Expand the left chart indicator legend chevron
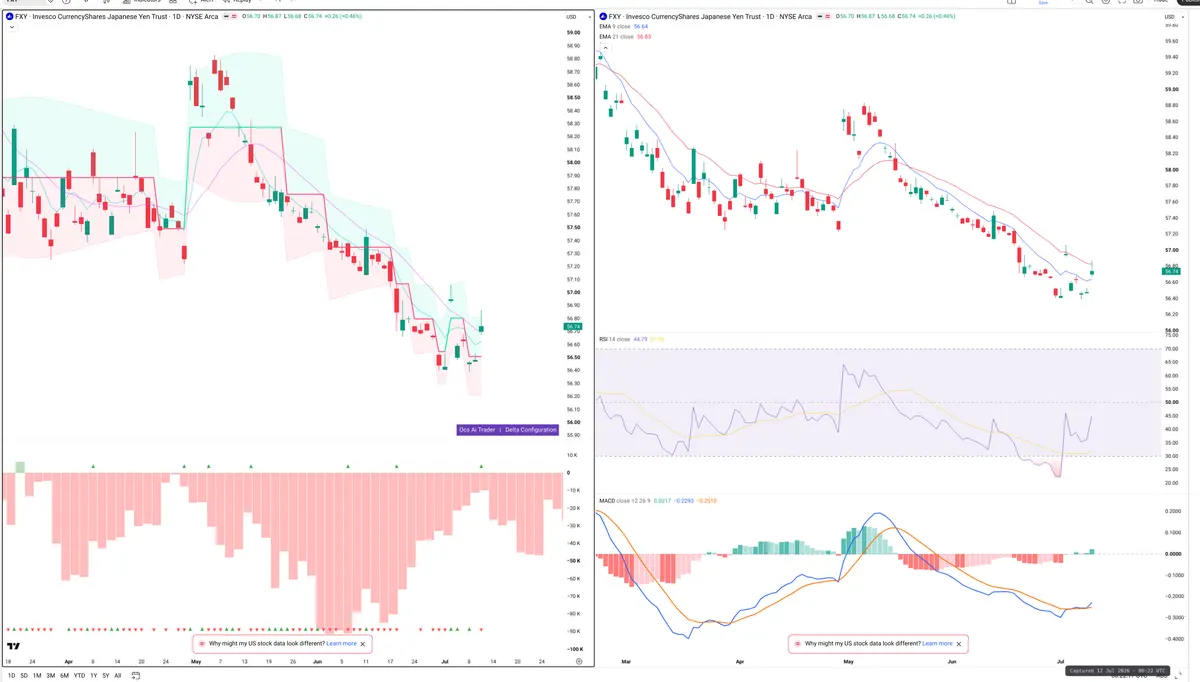The width and height of the screenshot is (1200, 682). (11, 27)
